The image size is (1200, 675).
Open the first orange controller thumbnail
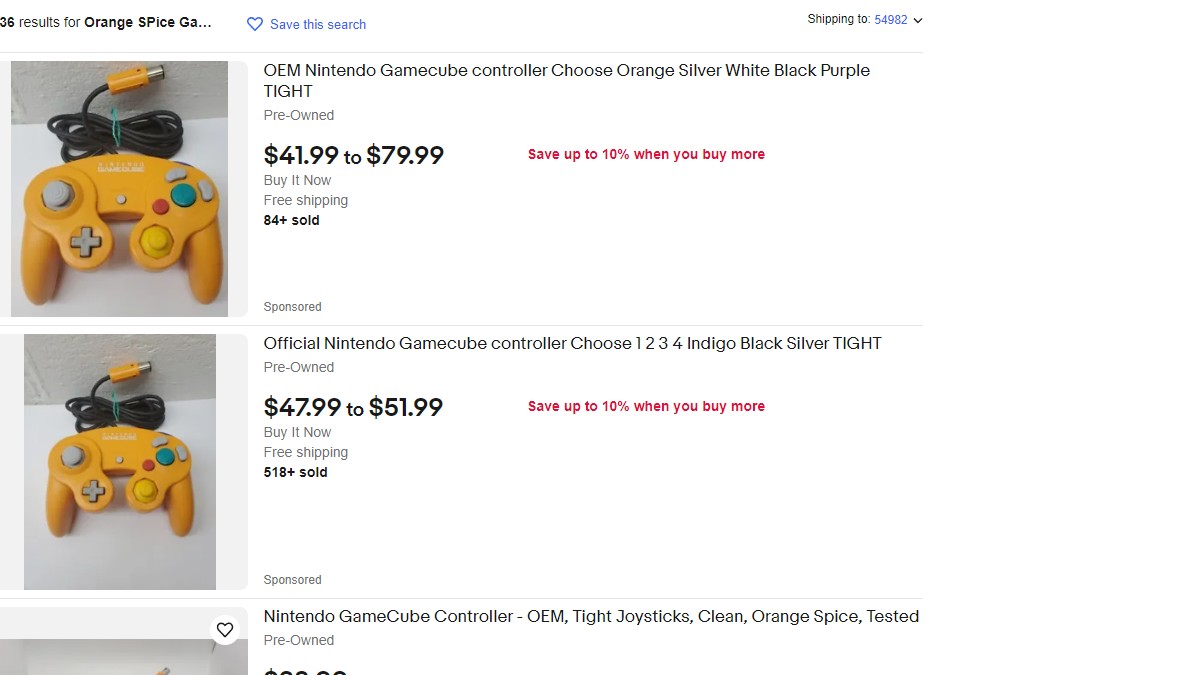coord(119,189)
